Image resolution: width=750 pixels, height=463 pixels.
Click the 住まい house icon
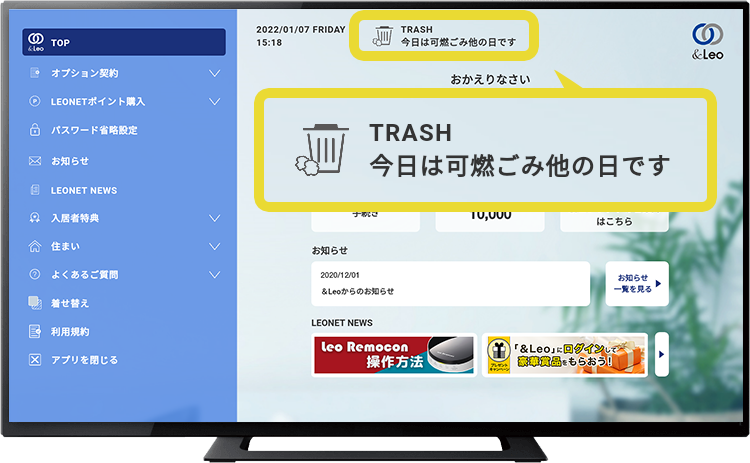coord(35,246)
